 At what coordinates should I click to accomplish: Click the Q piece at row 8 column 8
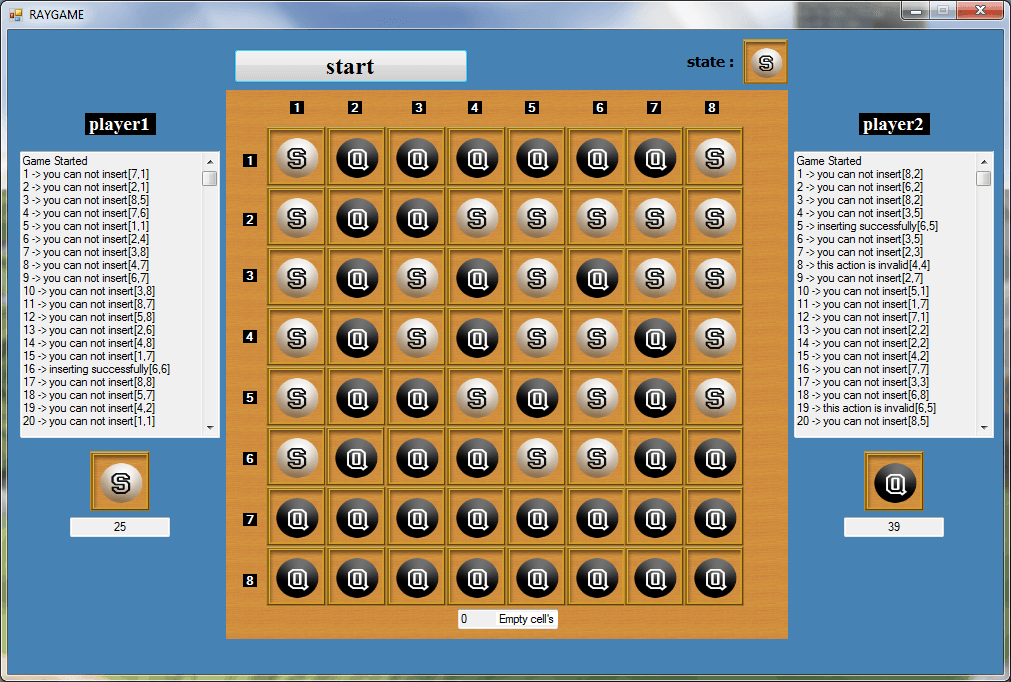tap(715, 579)
